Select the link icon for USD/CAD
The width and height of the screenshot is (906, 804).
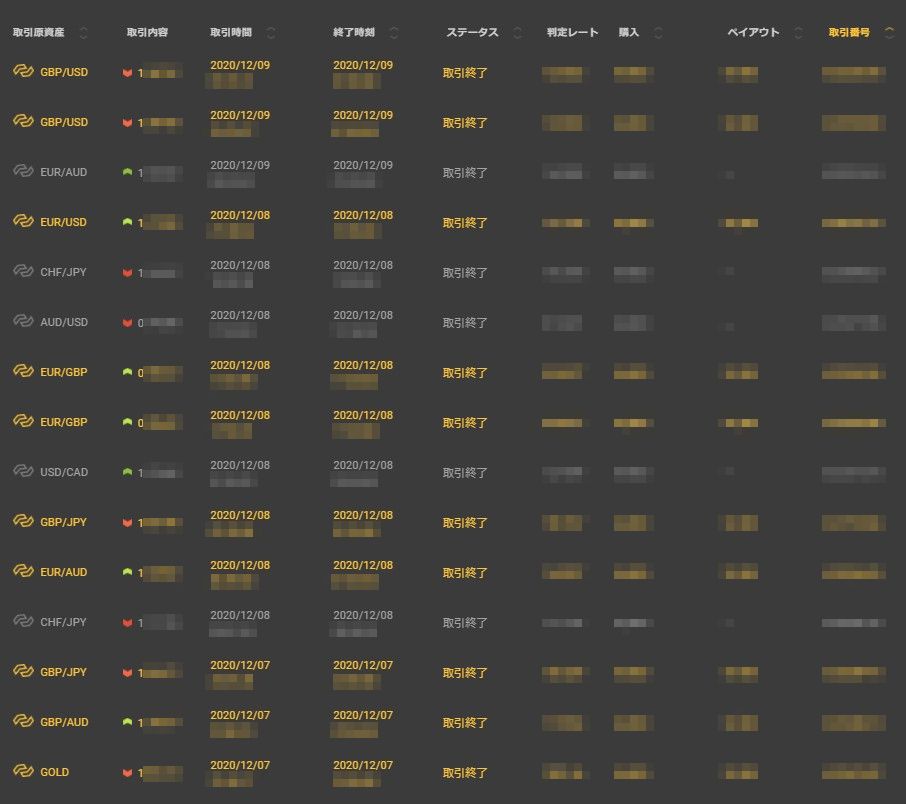click(x=23, y=472)
